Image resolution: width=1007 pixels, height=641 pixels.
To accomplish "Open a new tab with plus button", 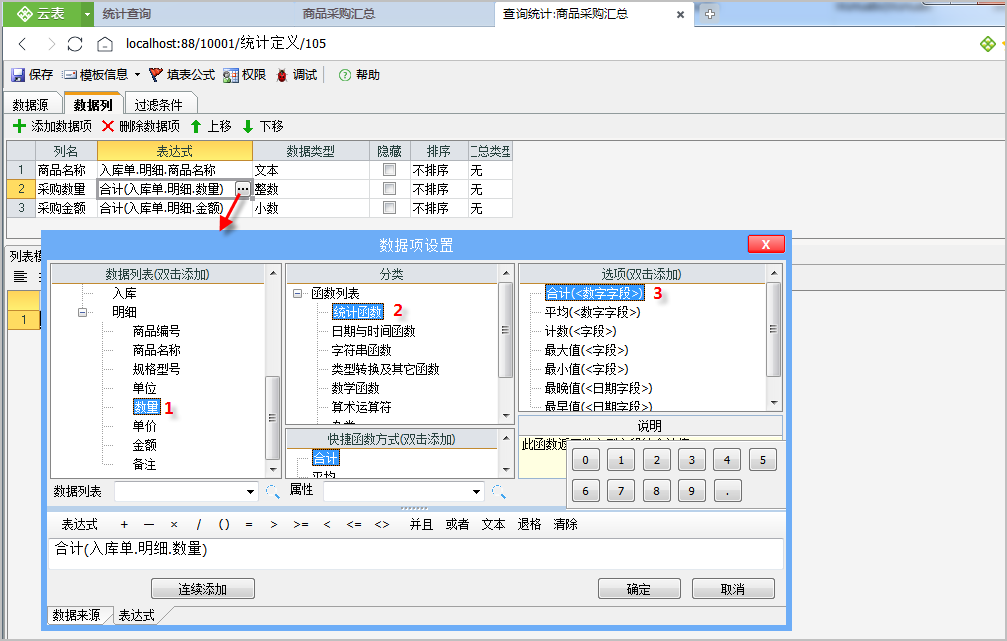I will click(x=710, y=13).
